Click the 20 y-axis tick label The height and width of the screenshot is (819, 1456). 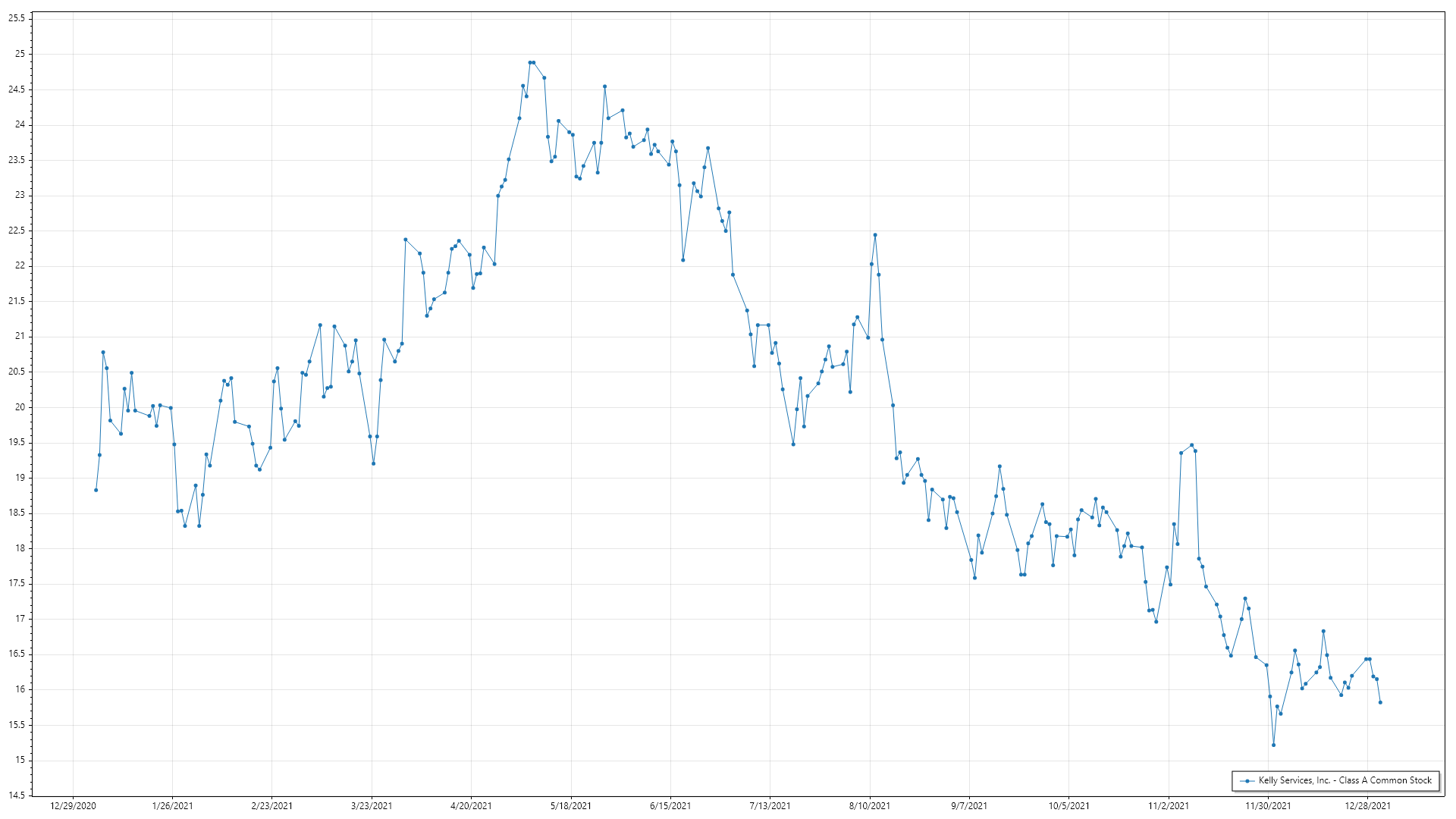point(20,407)
